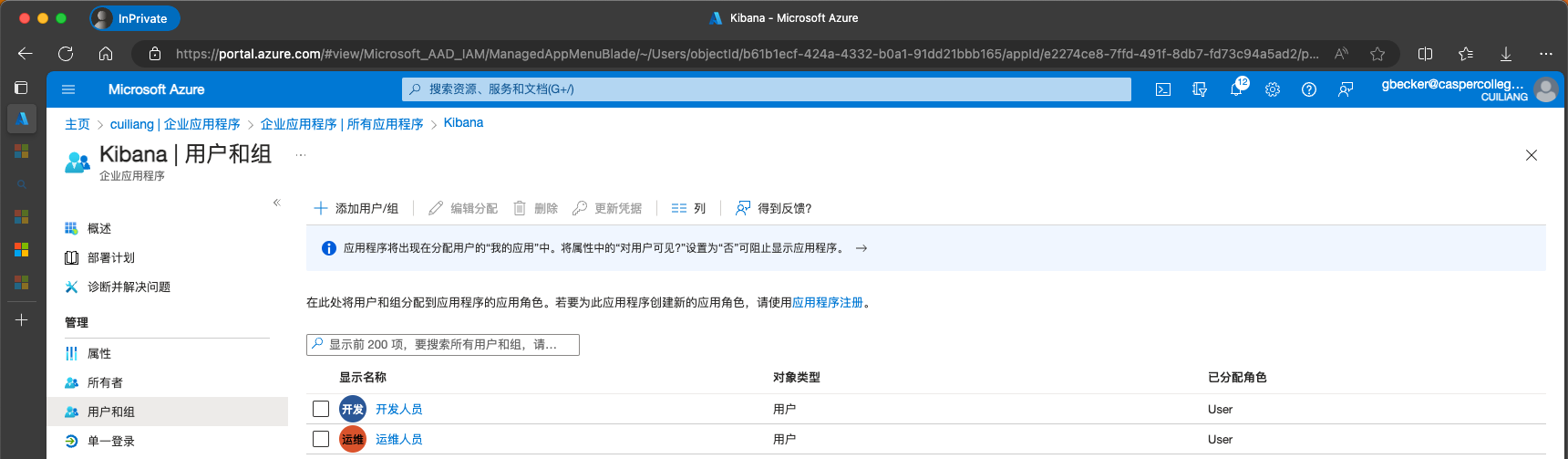Go to cuiliang | 企业应用程序 breadcrumb
This screenshot has width=1568, height=459.
point(175,124)
